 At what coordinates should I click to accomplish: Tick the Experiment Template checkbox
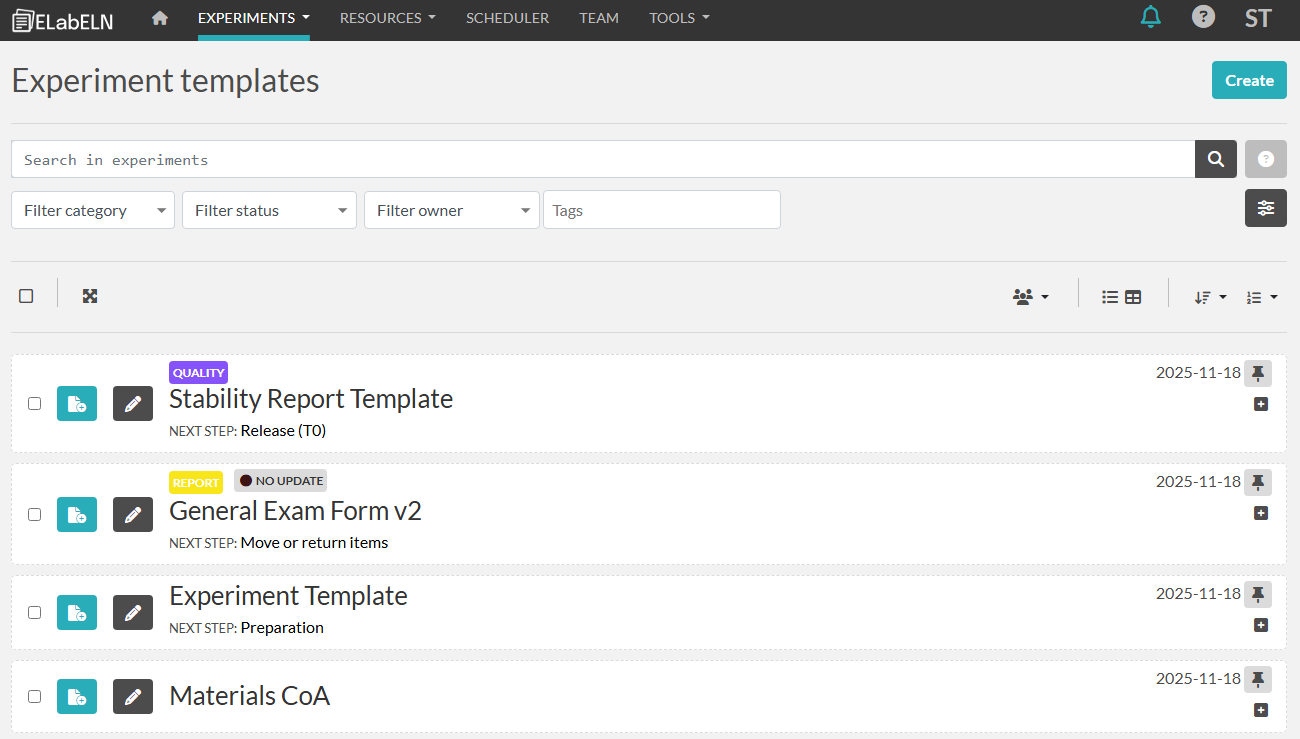[x=35, y=612]
